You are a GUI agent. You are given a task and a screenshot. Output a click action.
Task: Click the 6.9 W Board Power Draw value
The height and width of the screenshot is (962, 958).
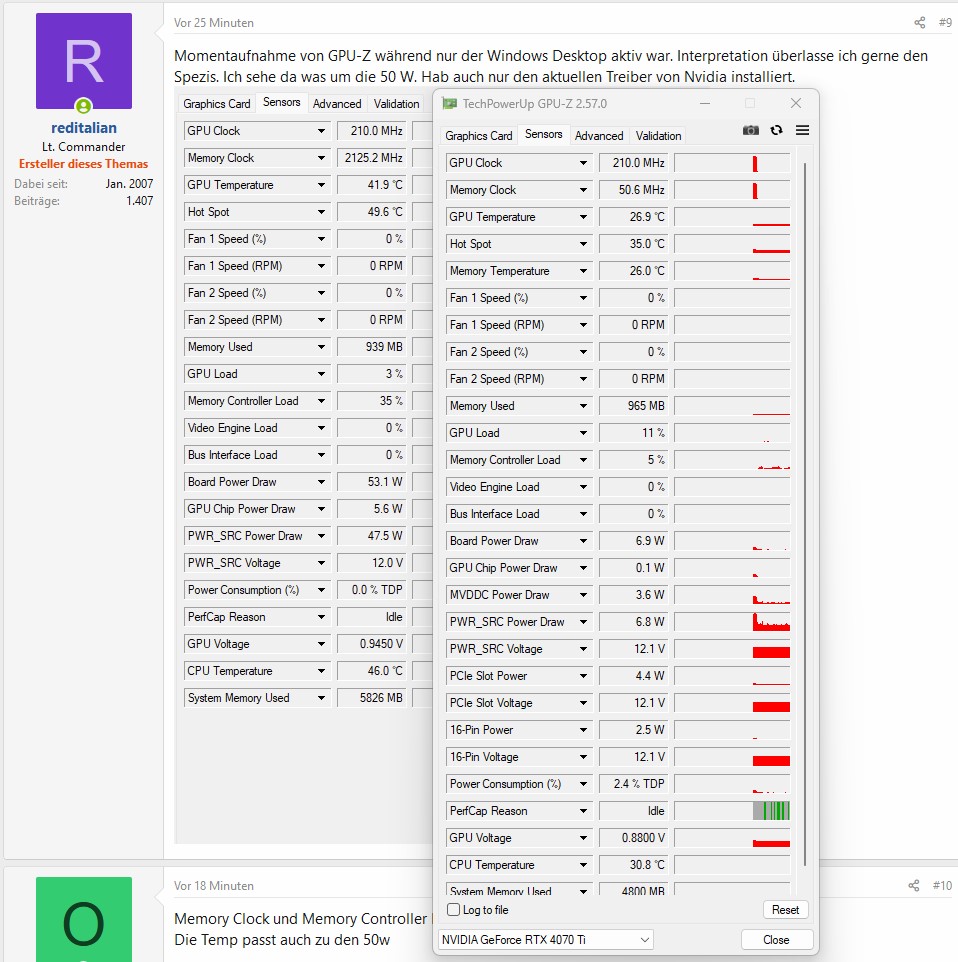pyautogui.click(x=633, y=541)
